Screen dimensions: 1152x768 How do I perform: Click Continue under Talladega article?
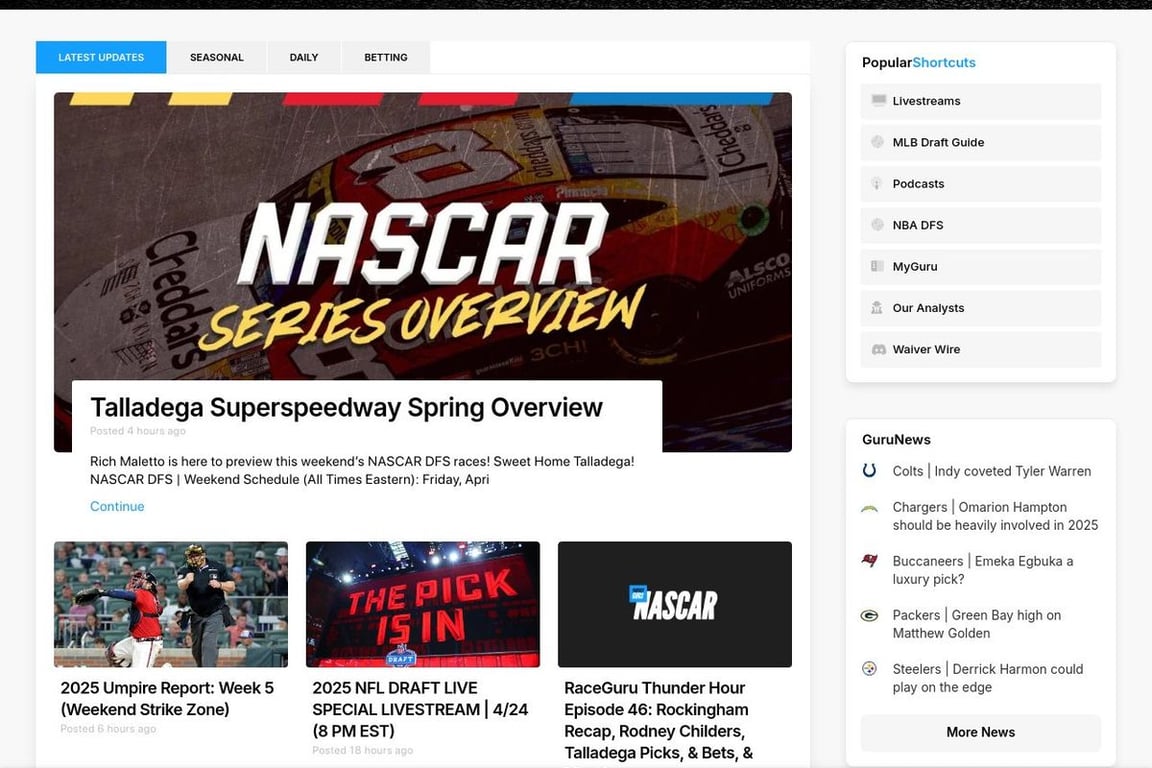point(117,506)
